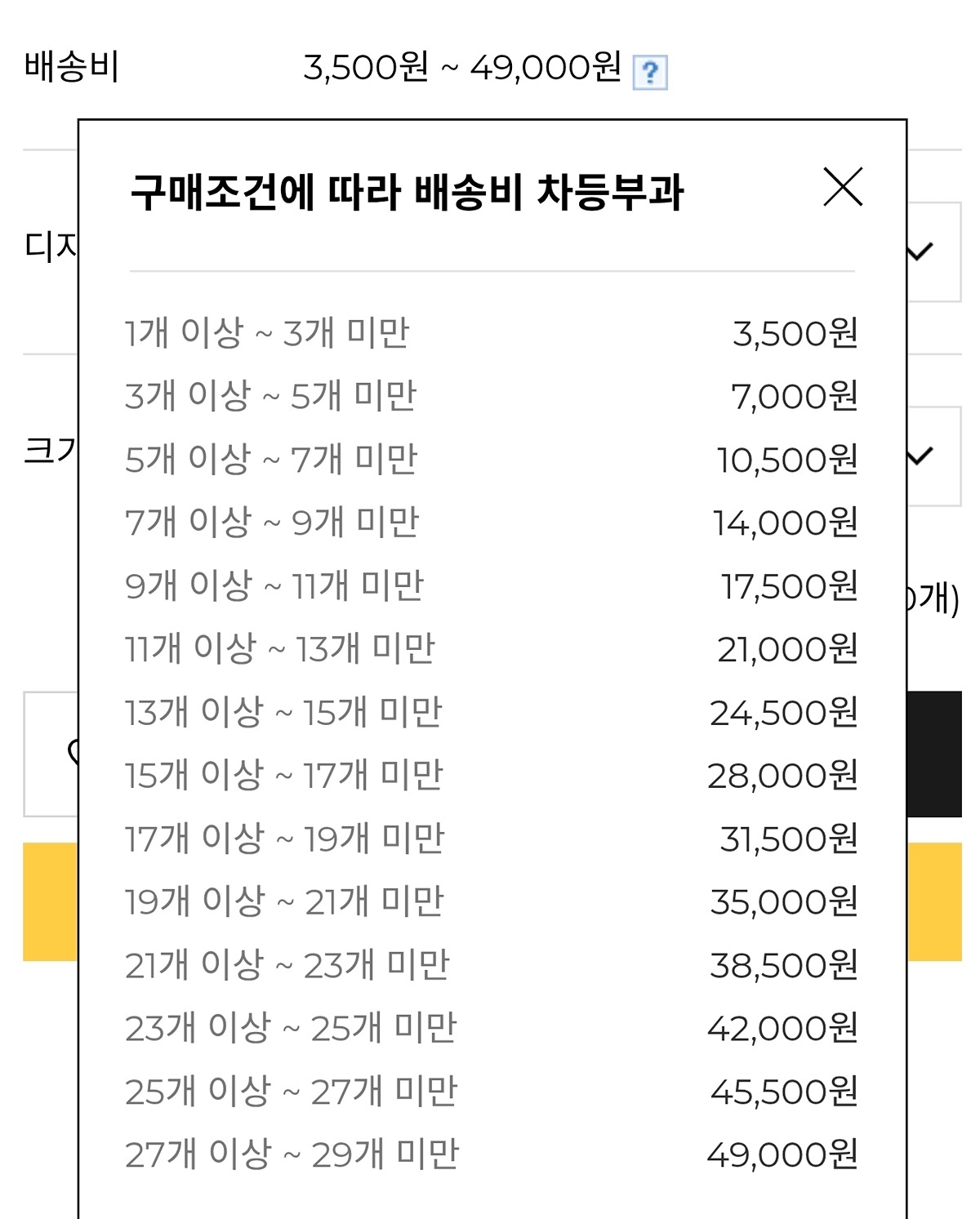Click the 7,000원 shipping fee amount
Image resolution: width=980 pixels, height=1219 pixels.
pyautogui.click(x=794, y=397)
